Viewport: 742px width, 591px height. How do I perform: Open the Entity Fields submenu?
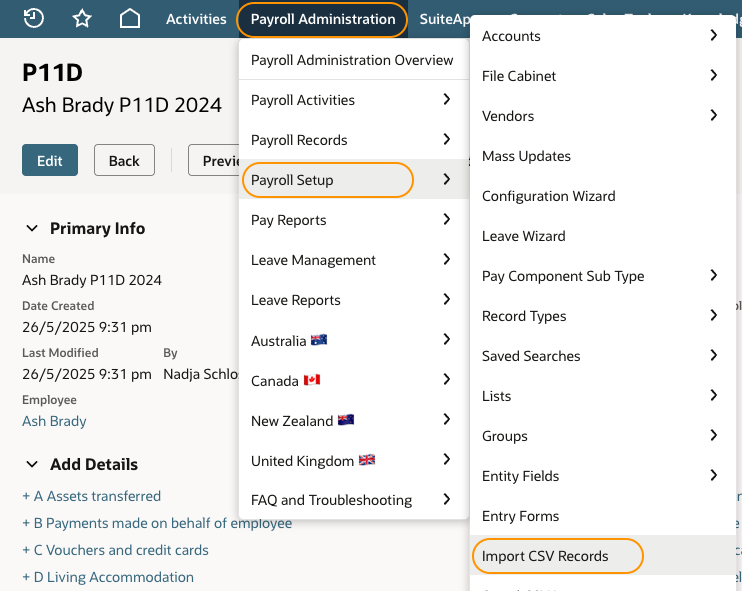pos(603,476)
